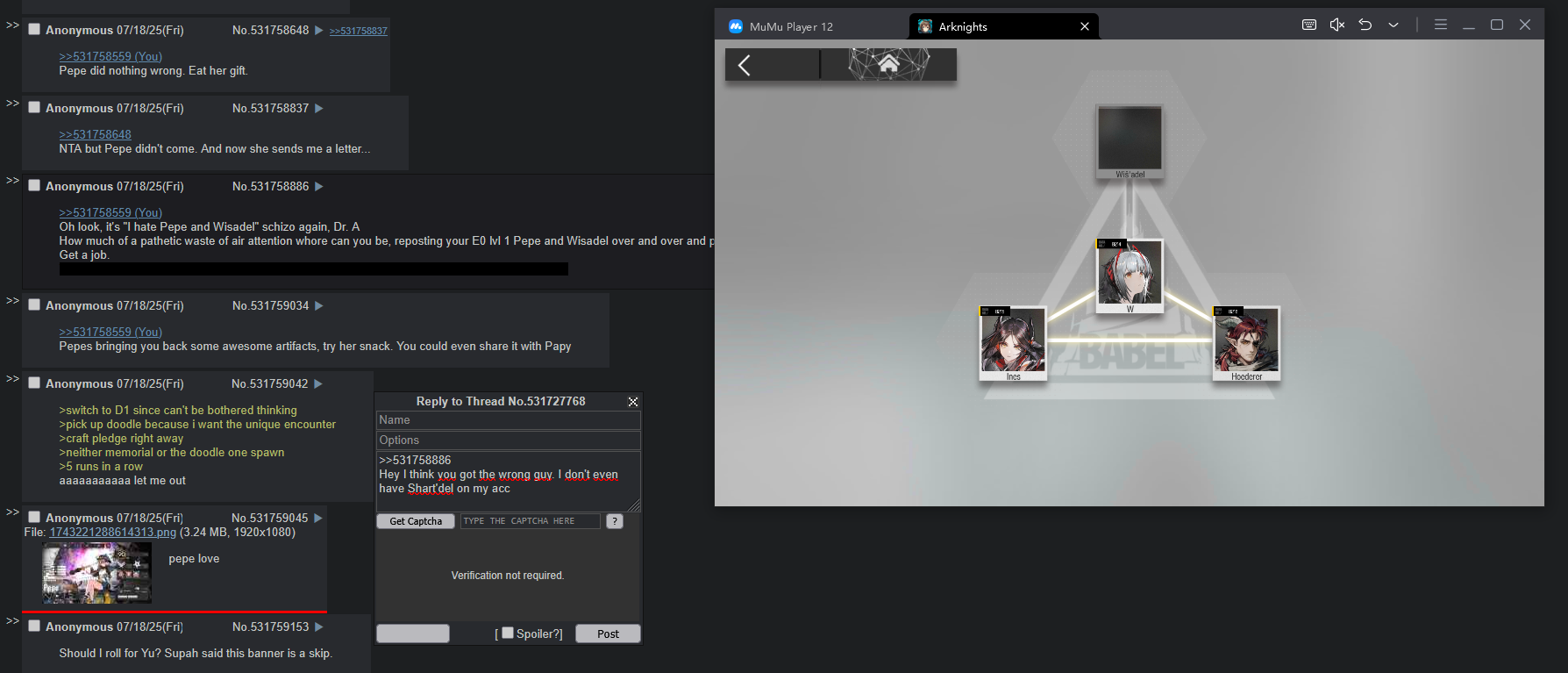Reveal the blacked-out spoiler text bar
Screen dimensions: 1568x673
tap(313, 269)
